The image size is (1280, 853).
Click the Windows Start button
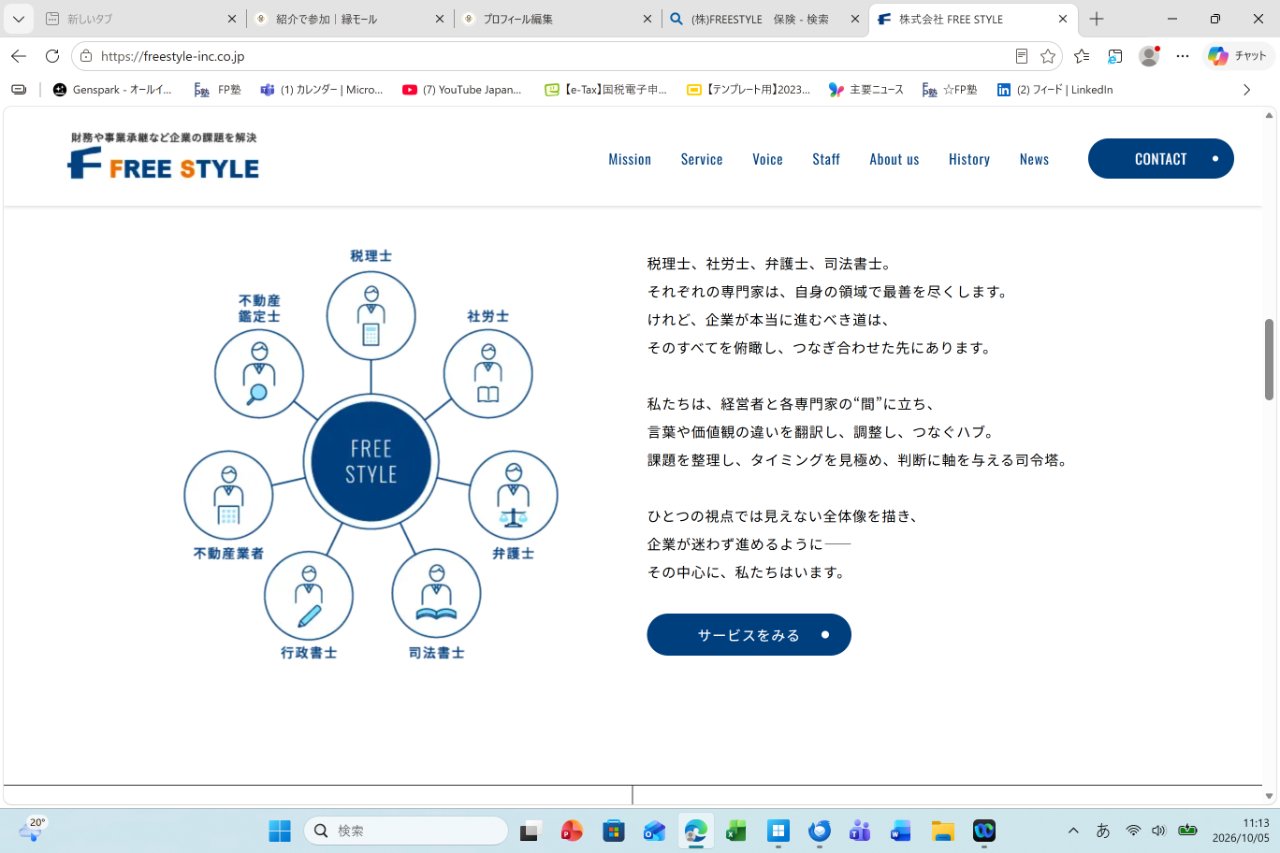[280, 831]
